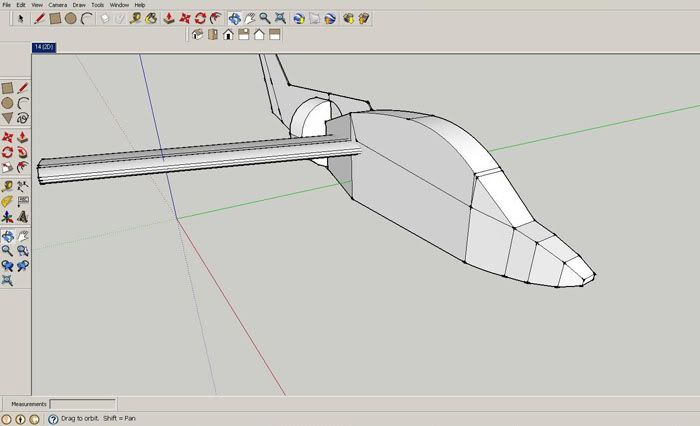The height and width of the screenshot is (426, 700).
Task: Click the Place Model in Google Earth icon
Action: click(x=330, y=19)
